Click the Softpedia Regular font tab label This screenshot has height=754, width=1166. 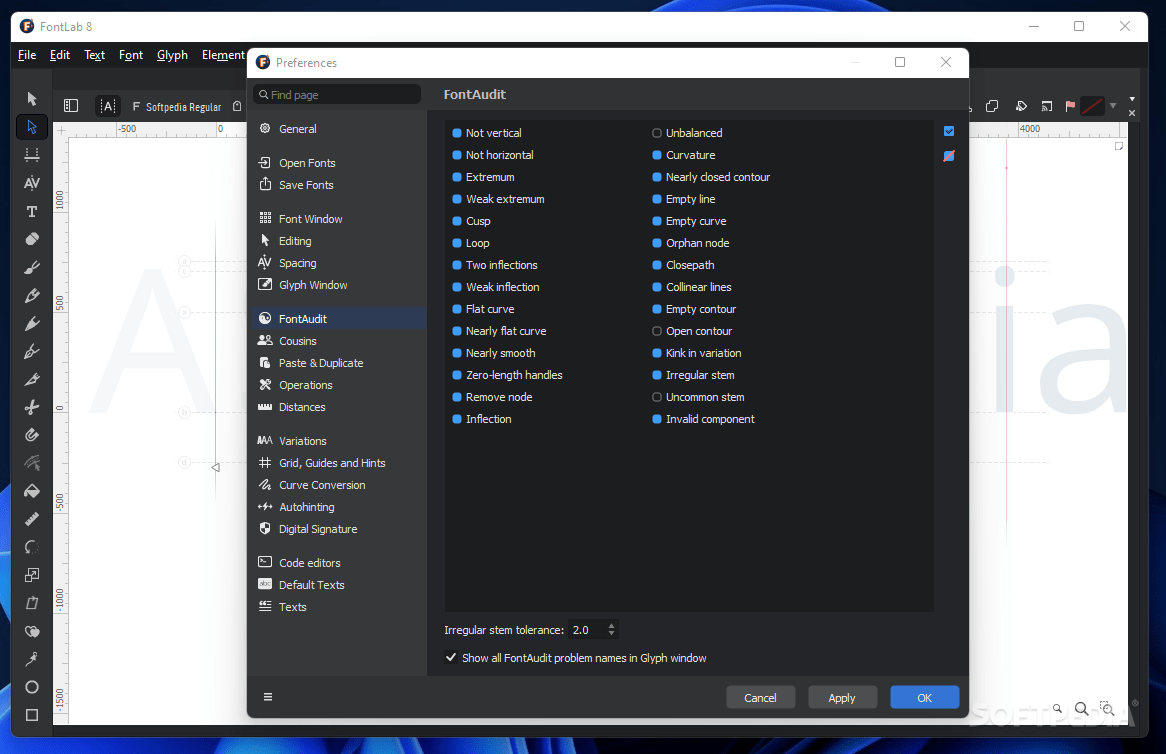[x=183, y=107]
